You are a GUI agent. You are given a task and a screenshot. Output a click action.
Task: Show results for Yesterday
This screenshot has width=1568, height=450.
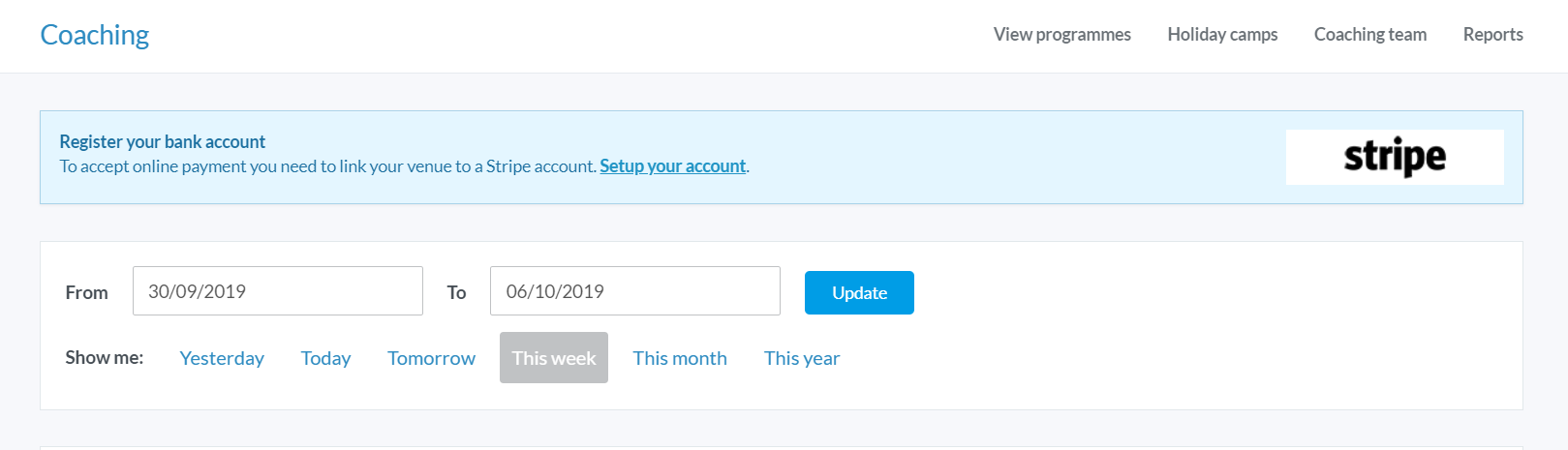pyautogui.click(x=222, y=358)
